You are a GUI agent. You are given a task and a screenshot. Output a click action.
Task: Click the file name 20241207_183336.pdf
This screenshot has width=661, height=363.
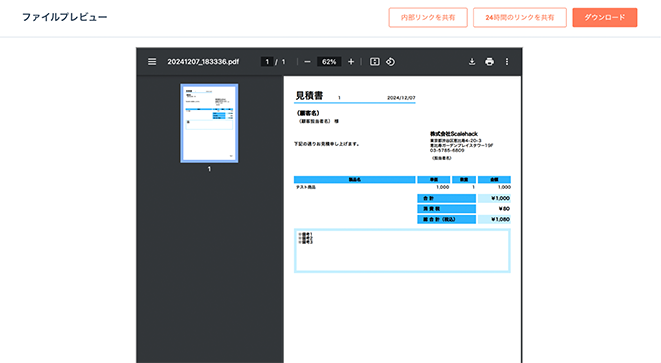click(x=203, y=62)
